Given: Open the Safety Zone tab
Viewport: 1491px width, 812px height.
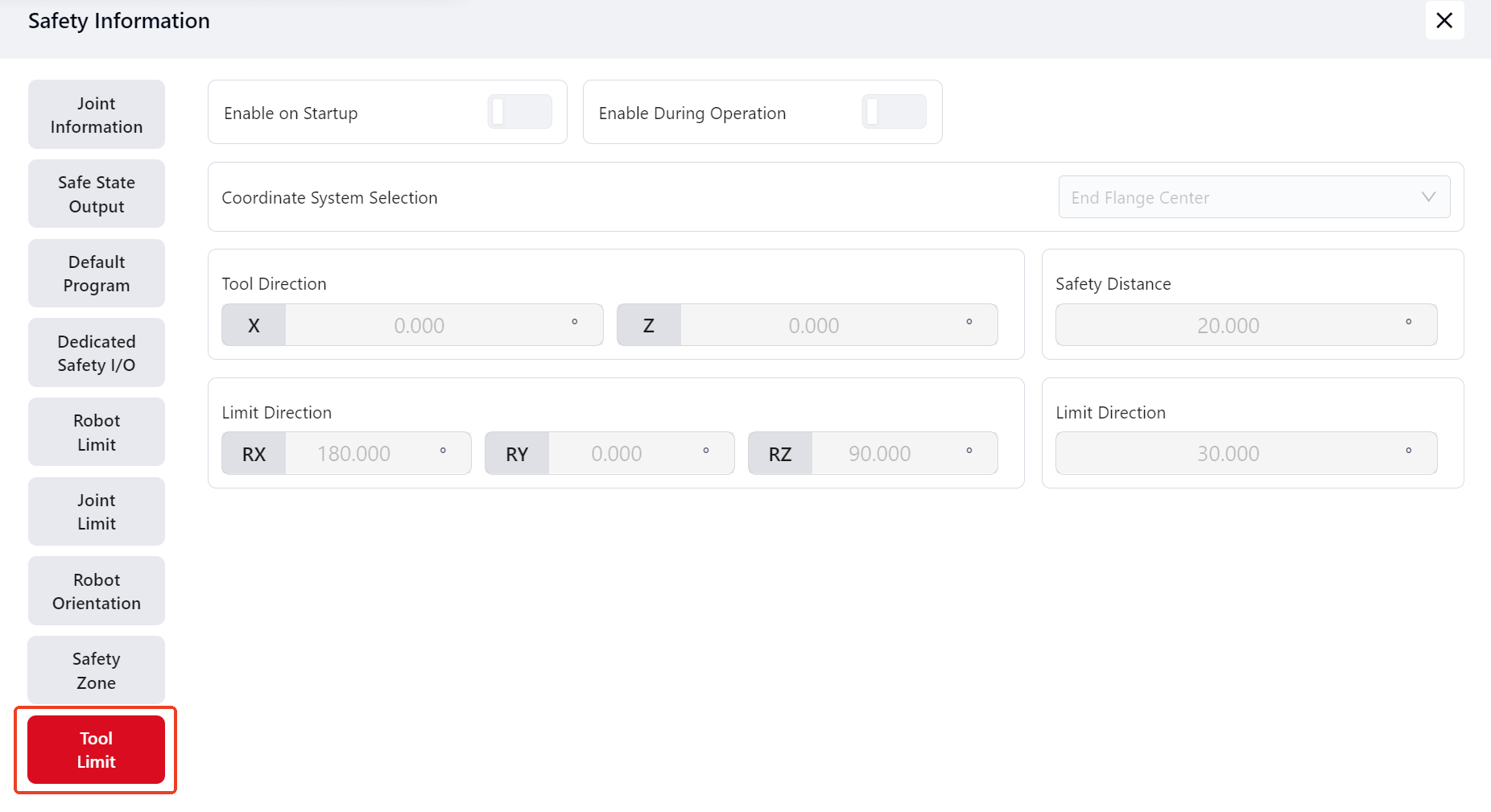Looking at the screenshot, I should pyautogui.click(x=97, y=670).
